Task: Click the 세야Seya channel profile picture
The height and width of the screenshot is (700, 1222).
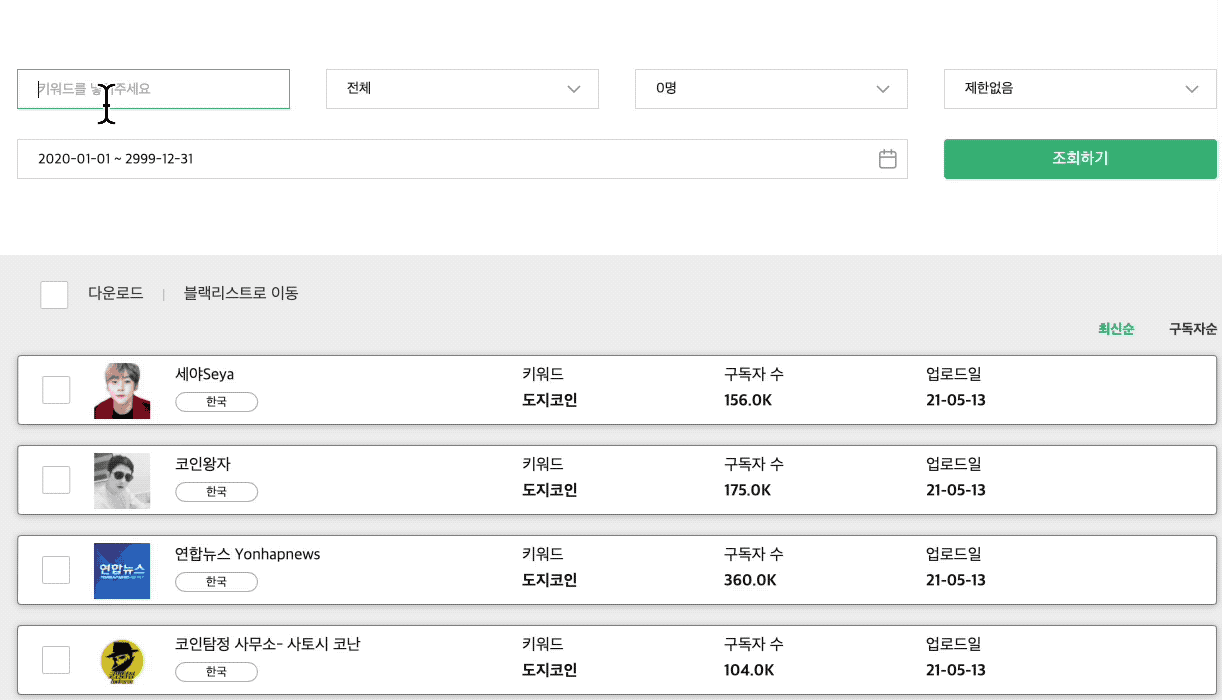Action: point(122,390)
